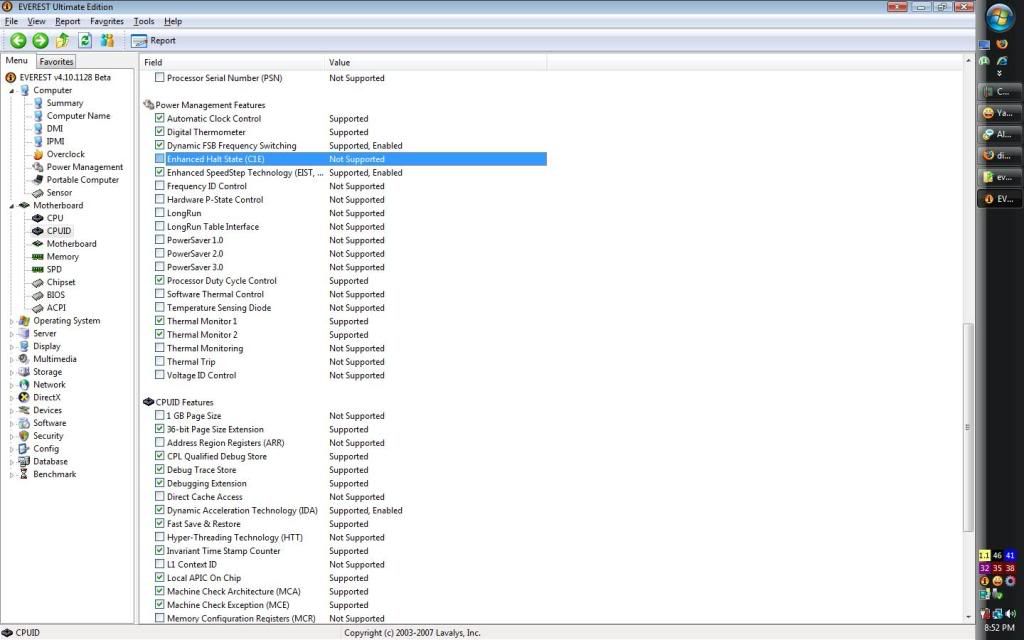This screenshot has width=1024, height=640.
Task: Open the Ya... taskbar button
Action: tap(999, 113)
